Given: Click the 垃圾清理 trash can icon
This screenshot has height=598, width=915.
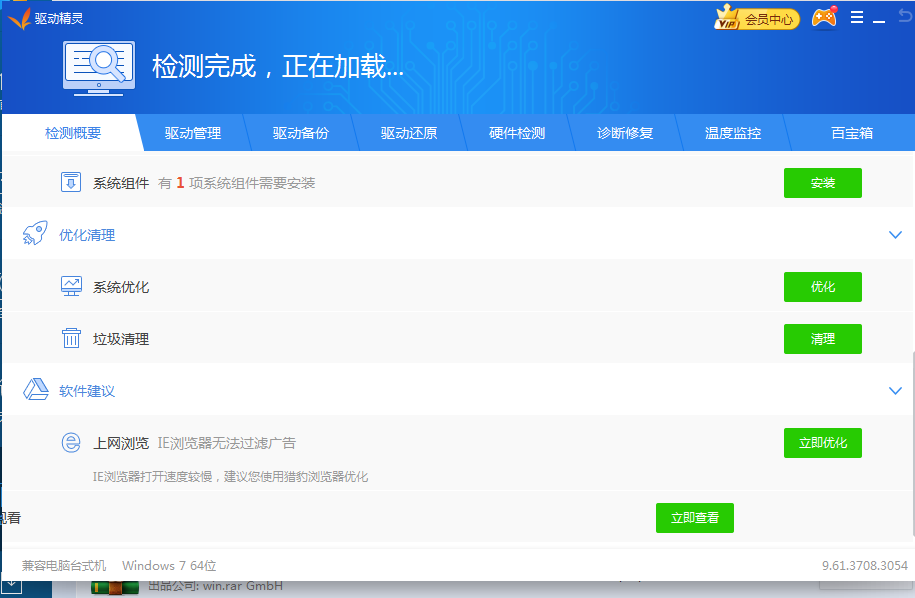Looking at the screenshot, I should 71,339.
